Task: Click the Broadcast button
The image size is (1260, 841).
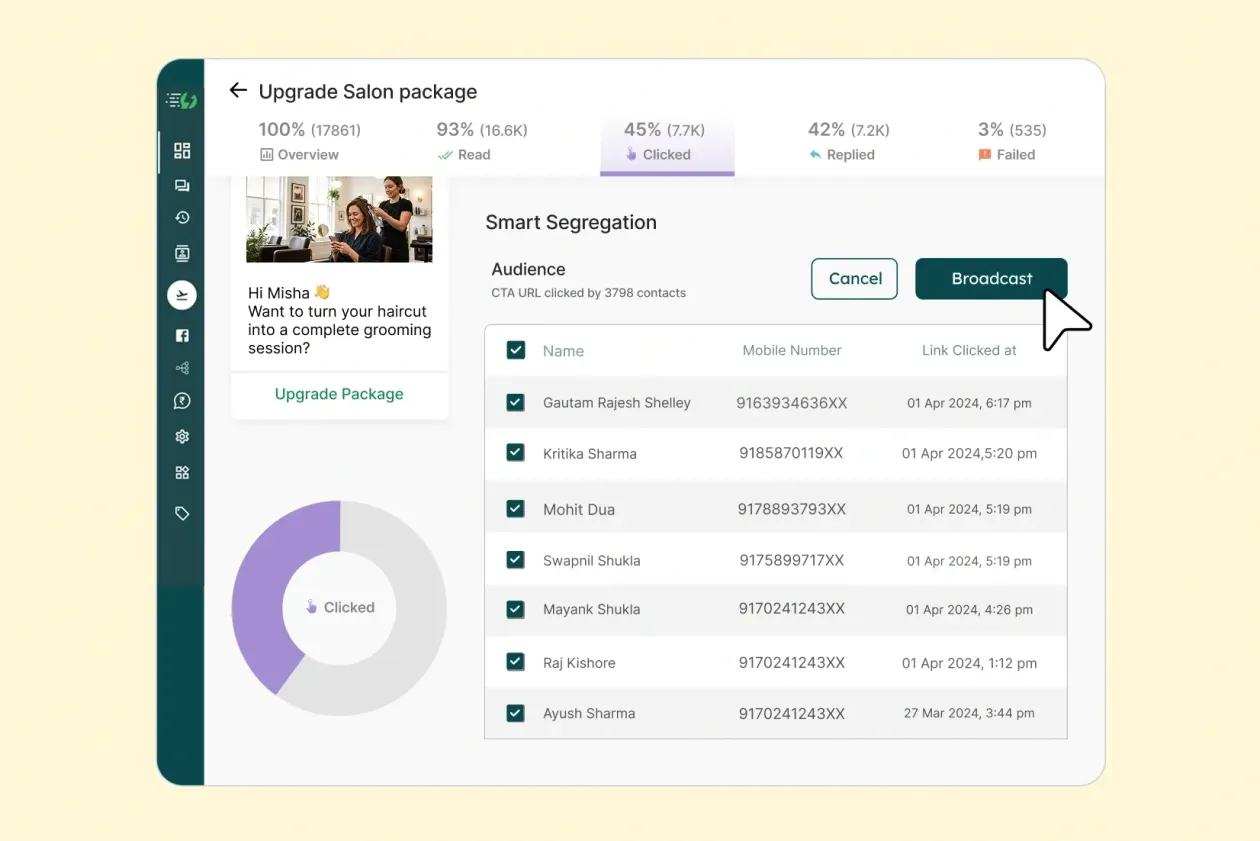Action: 991,279
